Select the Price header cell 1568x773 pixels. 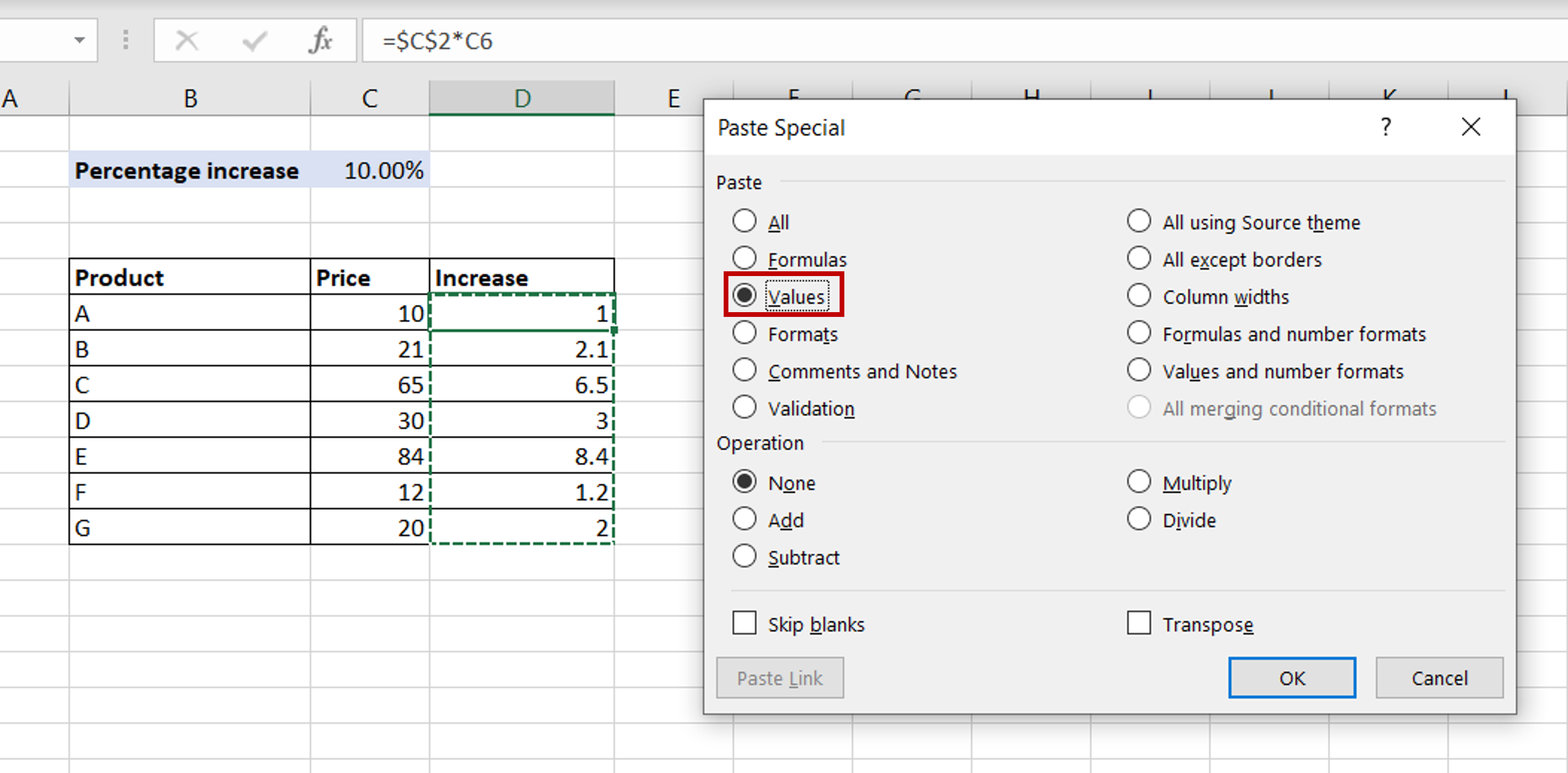pos(370,277)
